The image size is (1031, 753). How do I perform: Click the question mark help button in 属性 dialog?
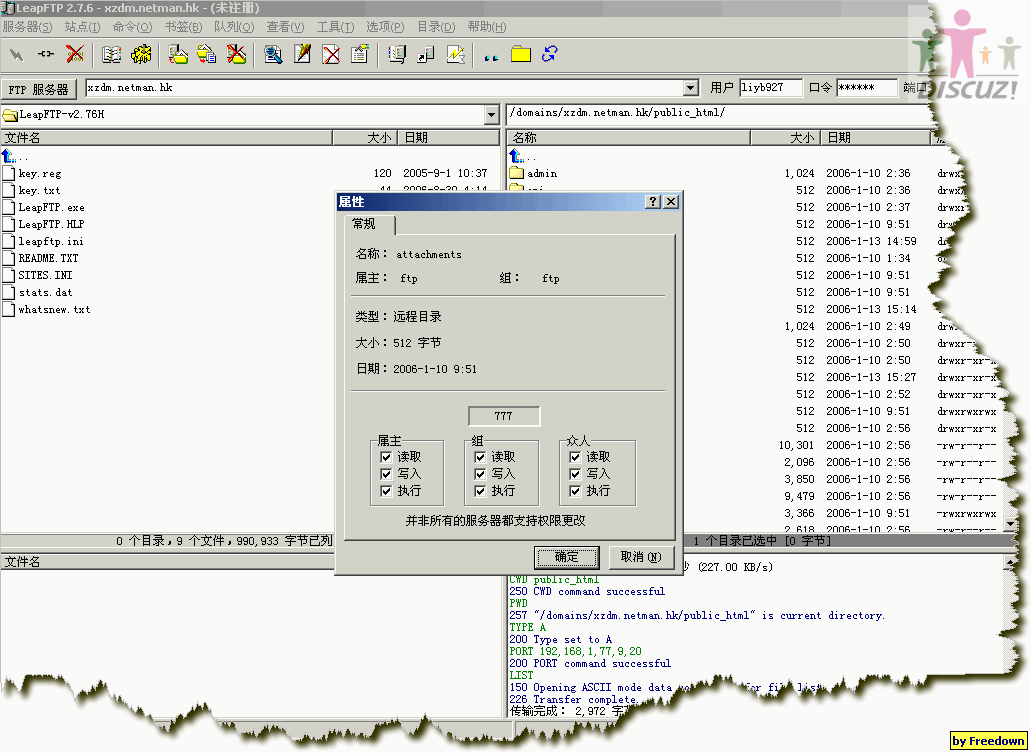652,202
